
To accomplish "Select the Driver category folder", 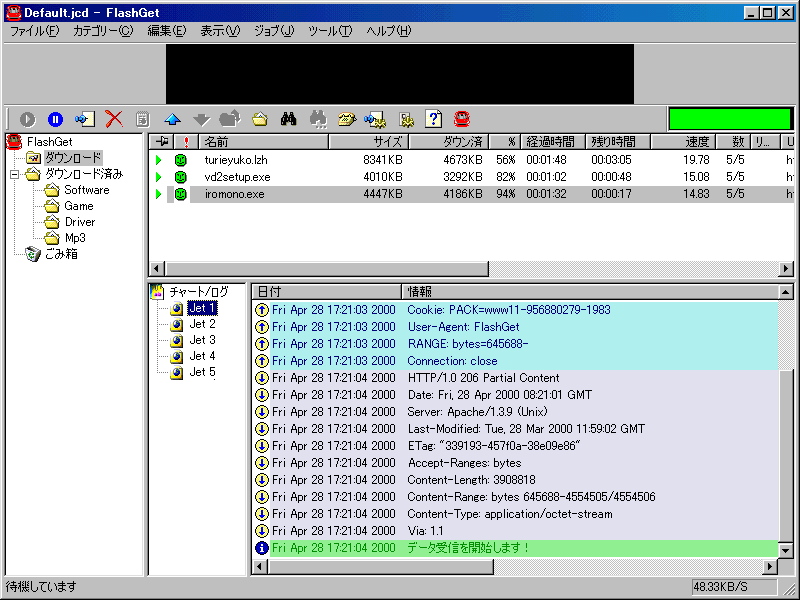I will pos(80,222).
